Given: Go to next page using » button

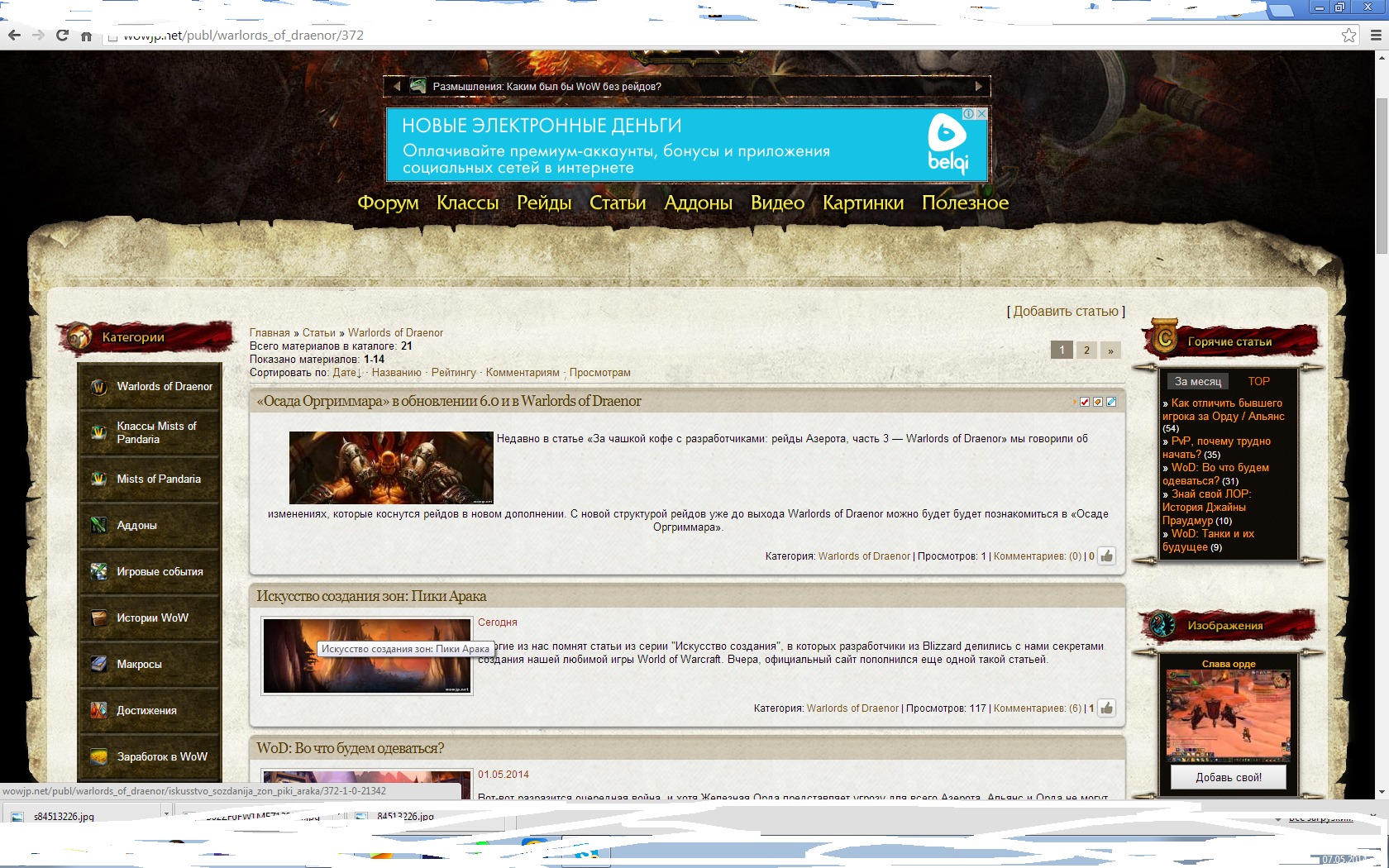Looking at the screenshot, I should (1110, 351).
